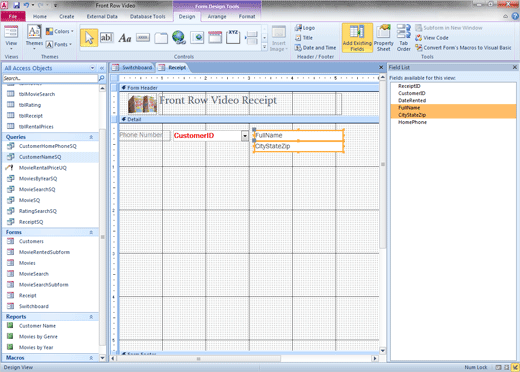
Task: Click View Code button
Action: [432, 38]
